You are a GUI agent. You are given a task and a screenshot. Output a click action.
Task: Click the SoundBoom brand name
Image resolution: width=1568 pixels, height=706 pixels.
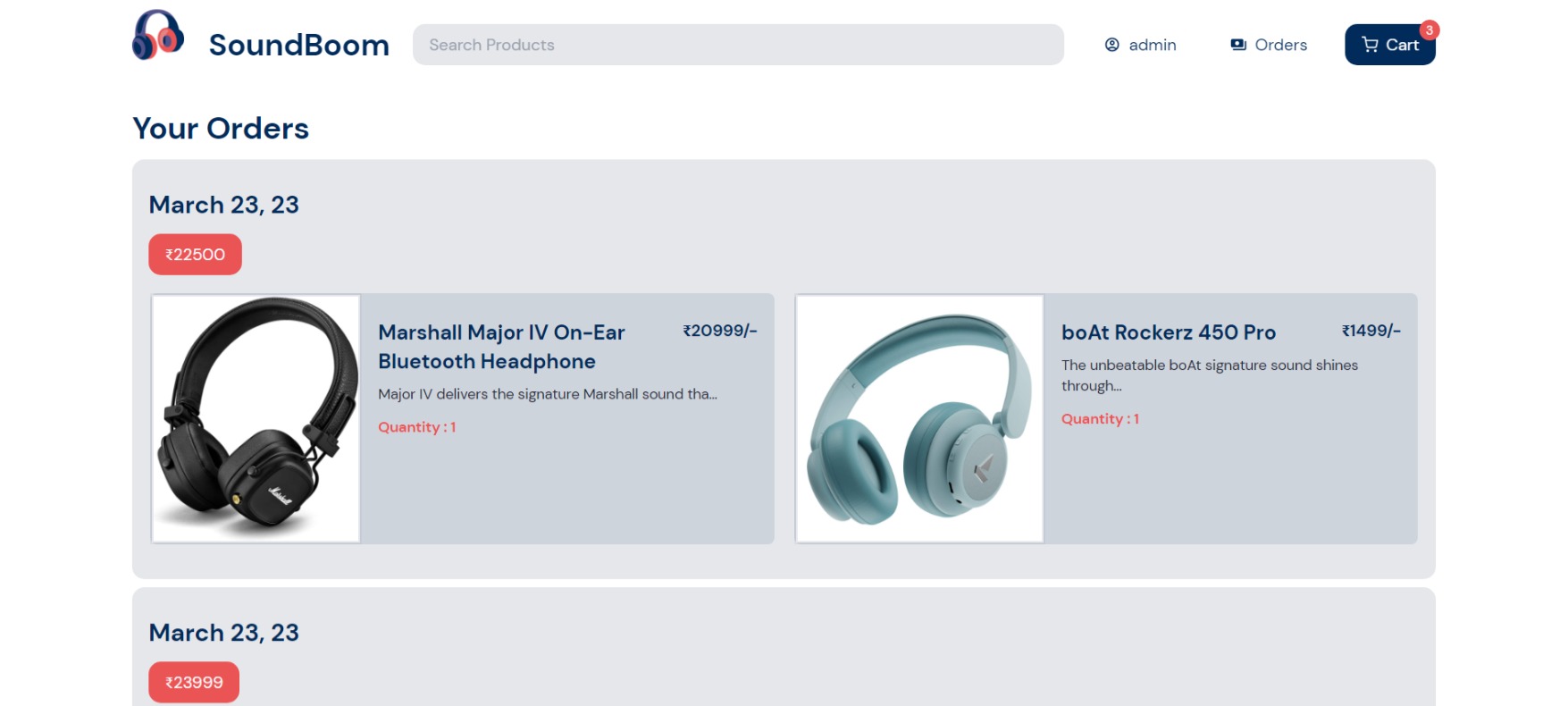[x=299, y=45]
